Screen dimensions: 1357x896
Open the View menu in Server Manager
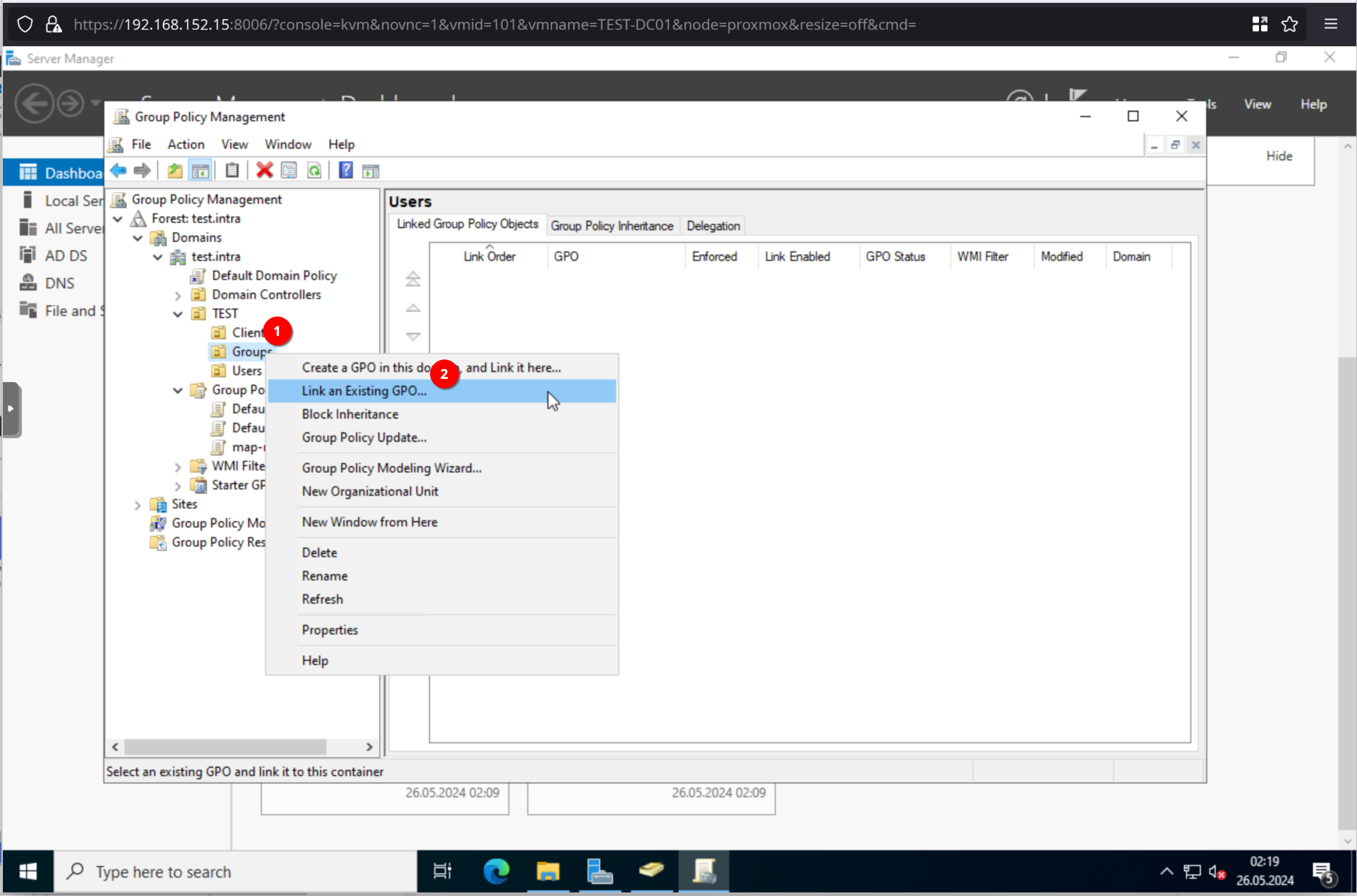coord(1258,105)
